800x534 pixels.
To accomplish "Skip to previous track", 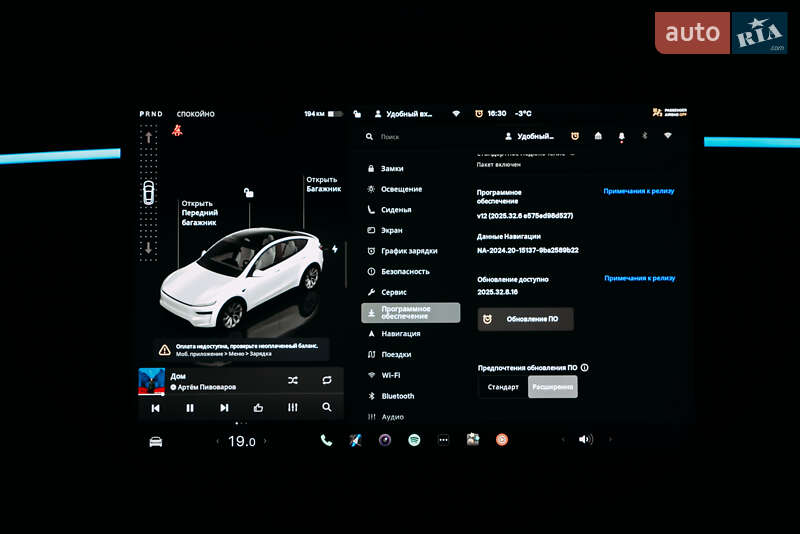I will pos(156,408).
